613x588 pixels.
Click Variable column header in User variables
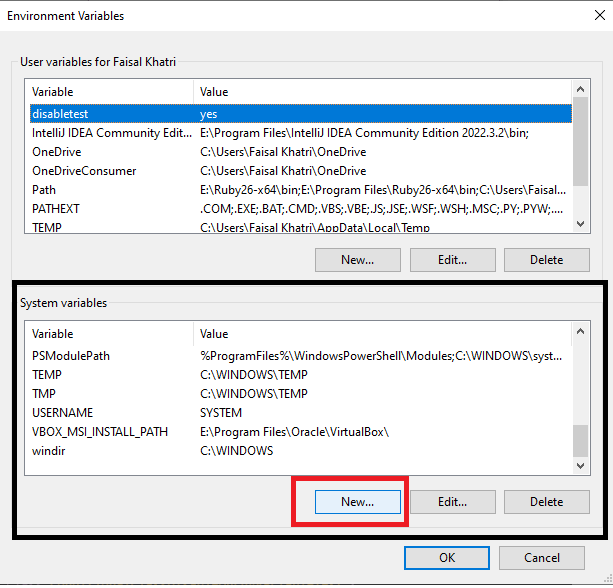(x=109, y=92)
